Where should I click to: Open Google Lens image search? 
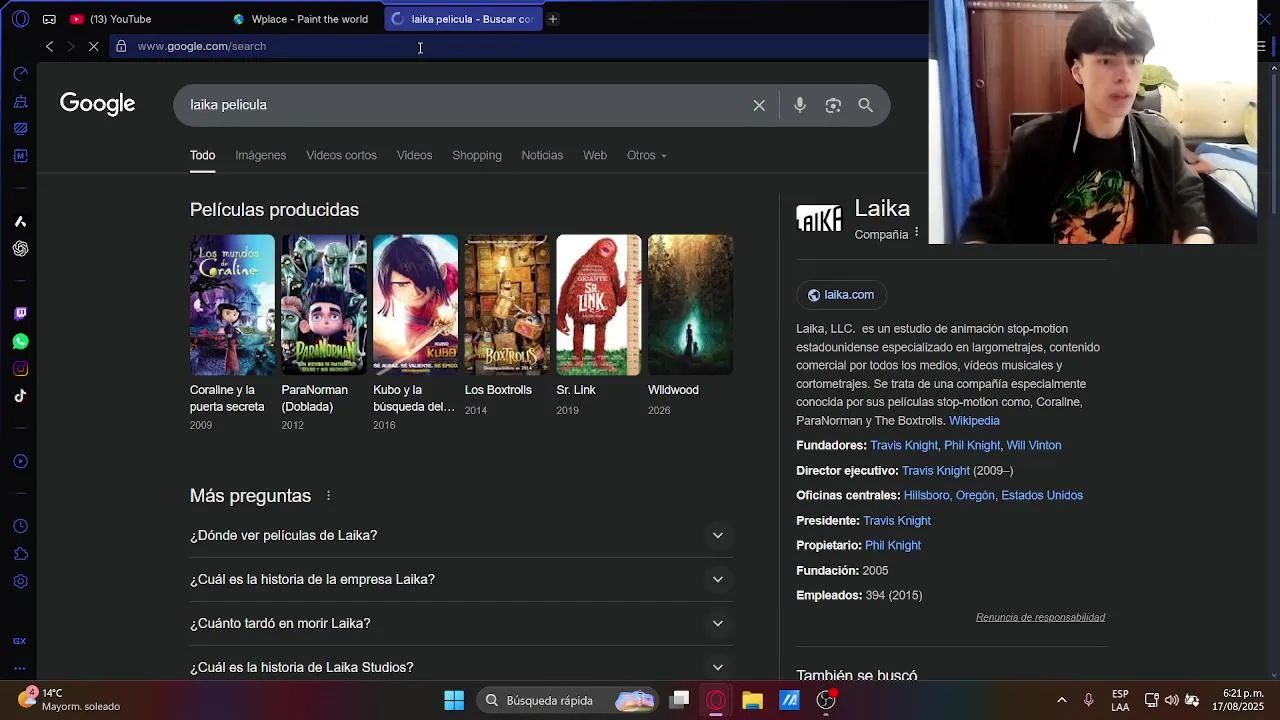coord(833,105)
